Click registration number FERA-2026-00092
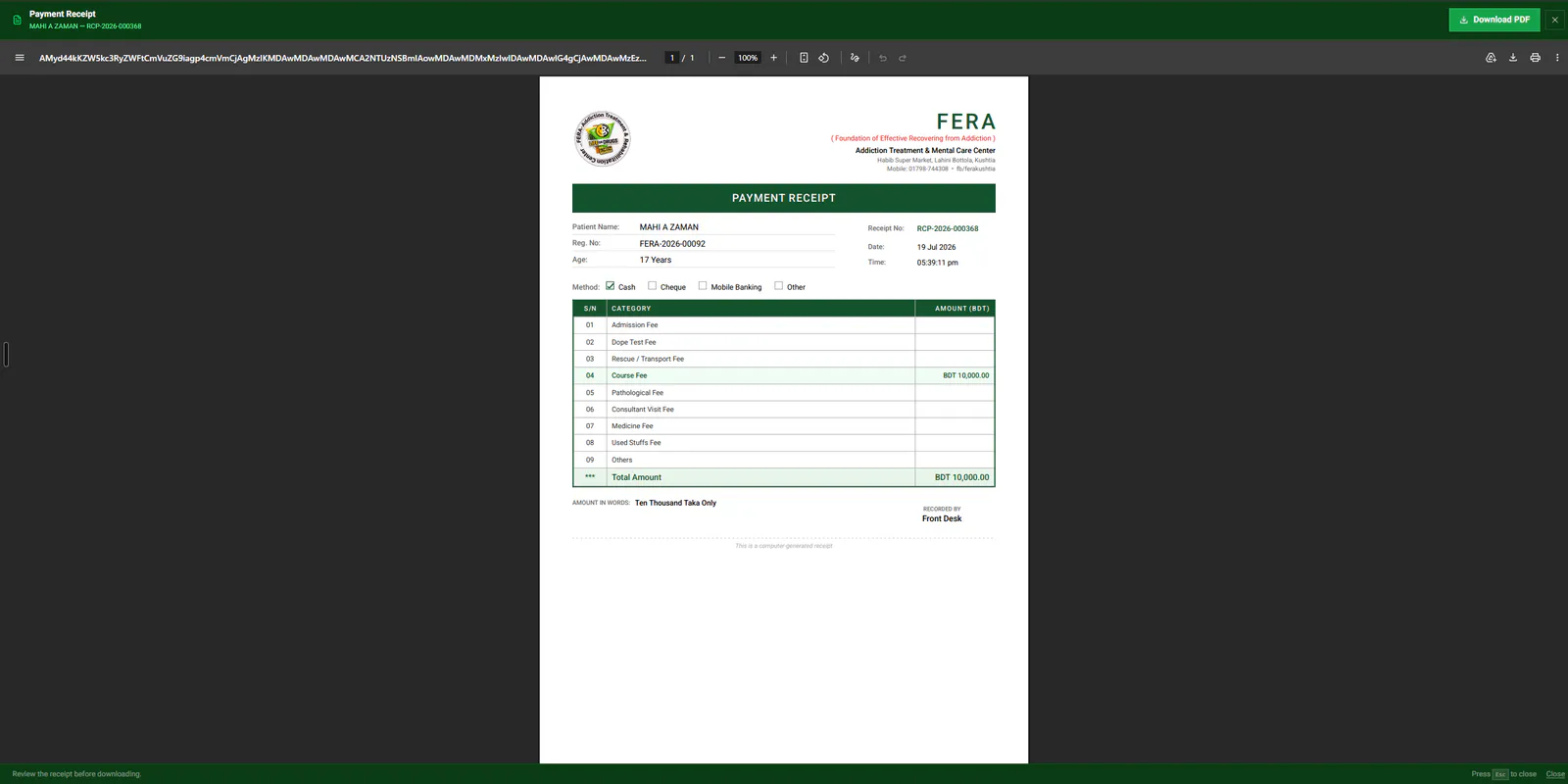 (672, 244)
